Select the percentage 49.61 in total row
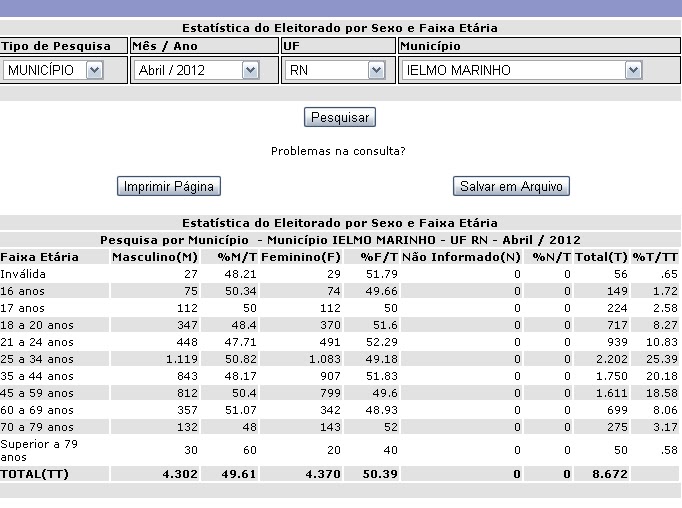This screenshot has height=508, width=682. point(239,474)
